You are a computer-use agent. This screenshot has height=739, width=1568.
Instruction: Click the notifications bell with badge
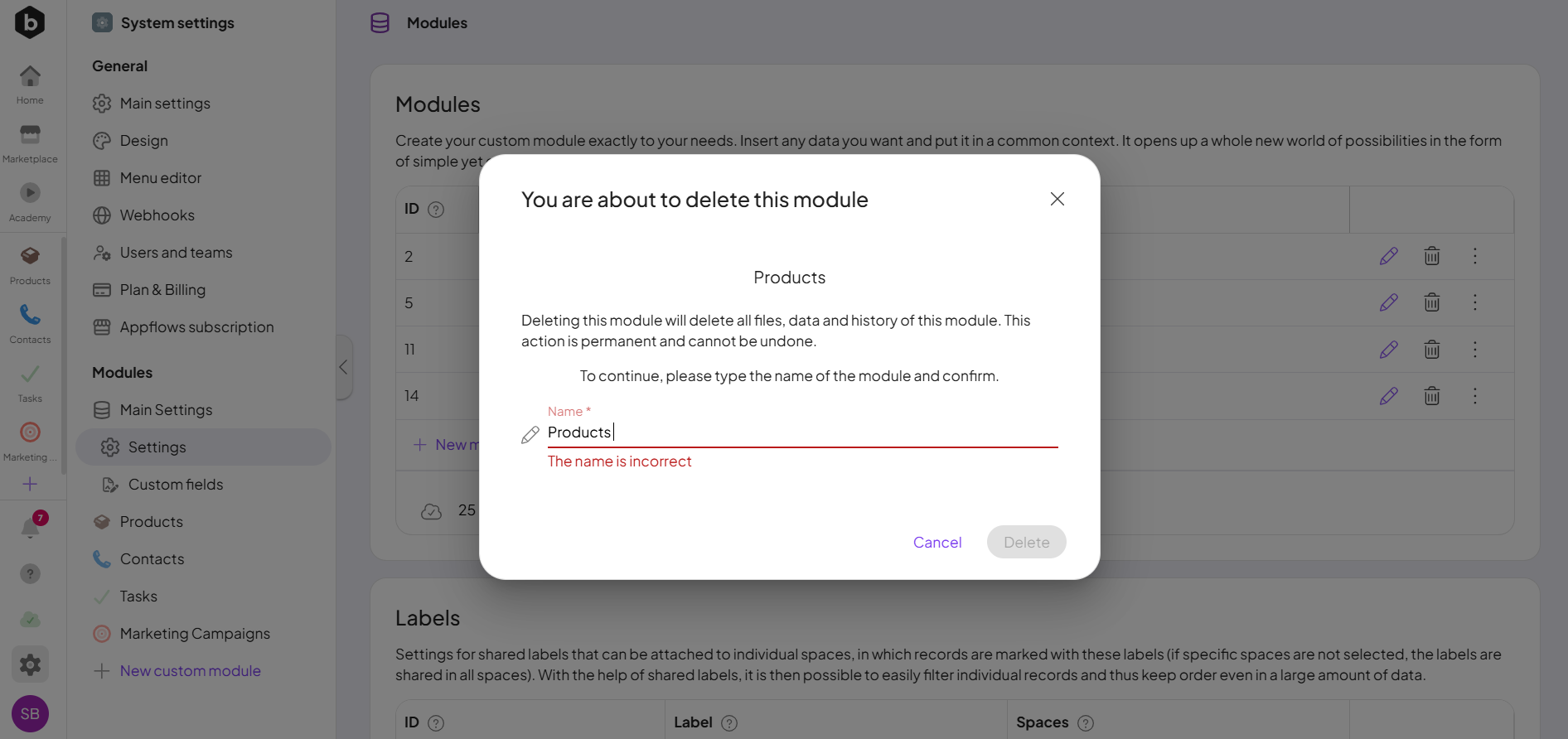pyautogui.click(x=31, y=527)
